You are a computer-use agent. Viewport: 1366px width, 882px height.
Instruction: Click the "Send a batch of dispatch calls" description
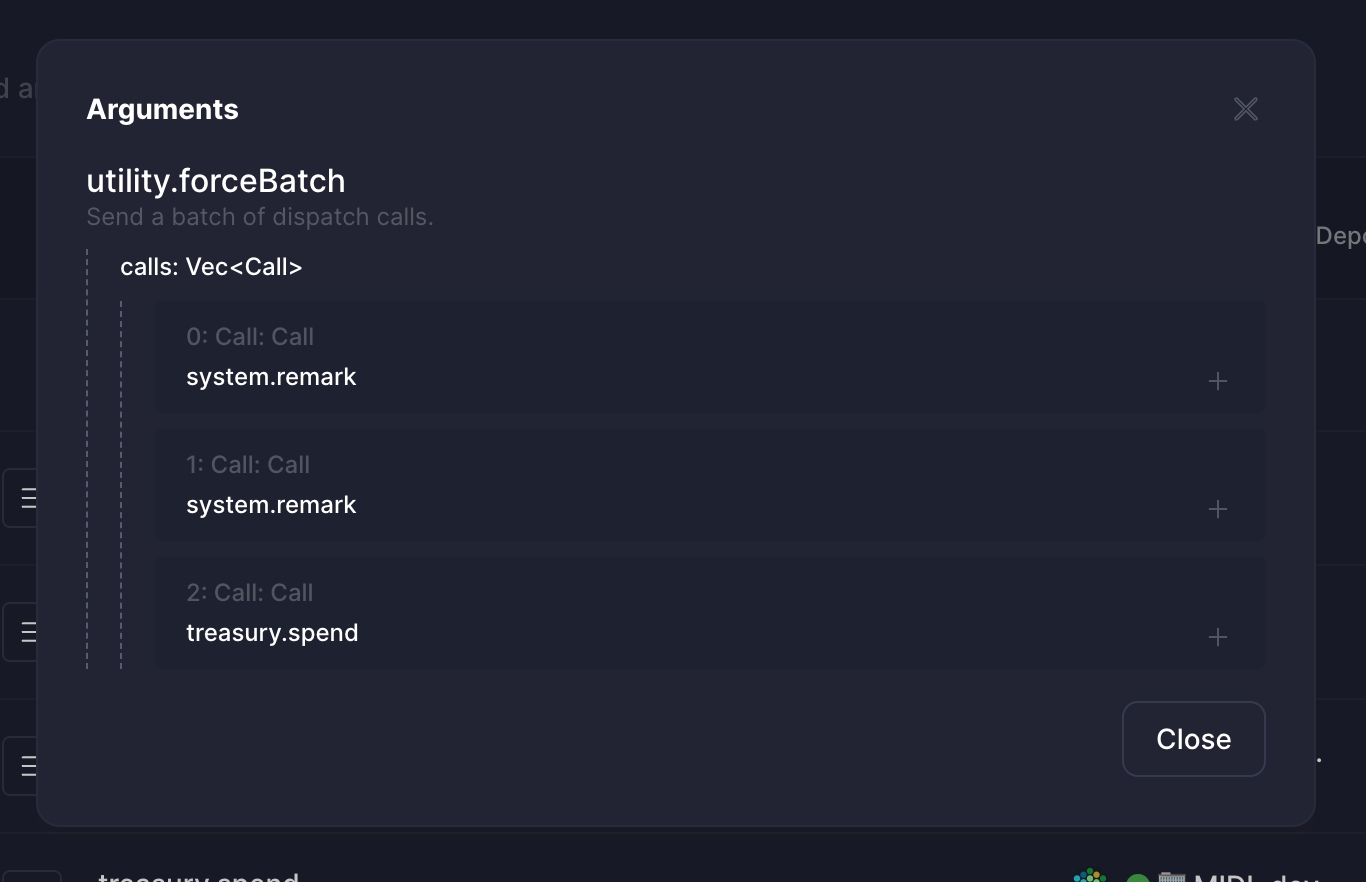259,216
